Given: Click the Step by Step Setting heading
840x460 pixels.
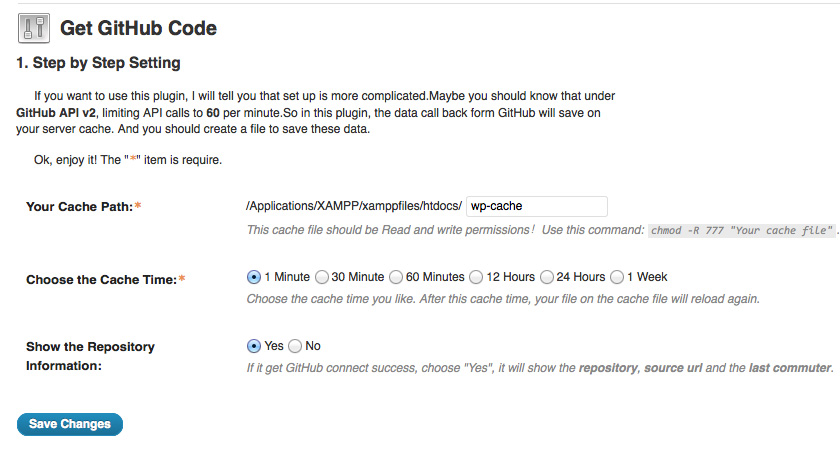Looking at the screenshot, I should tap(98, 63).
